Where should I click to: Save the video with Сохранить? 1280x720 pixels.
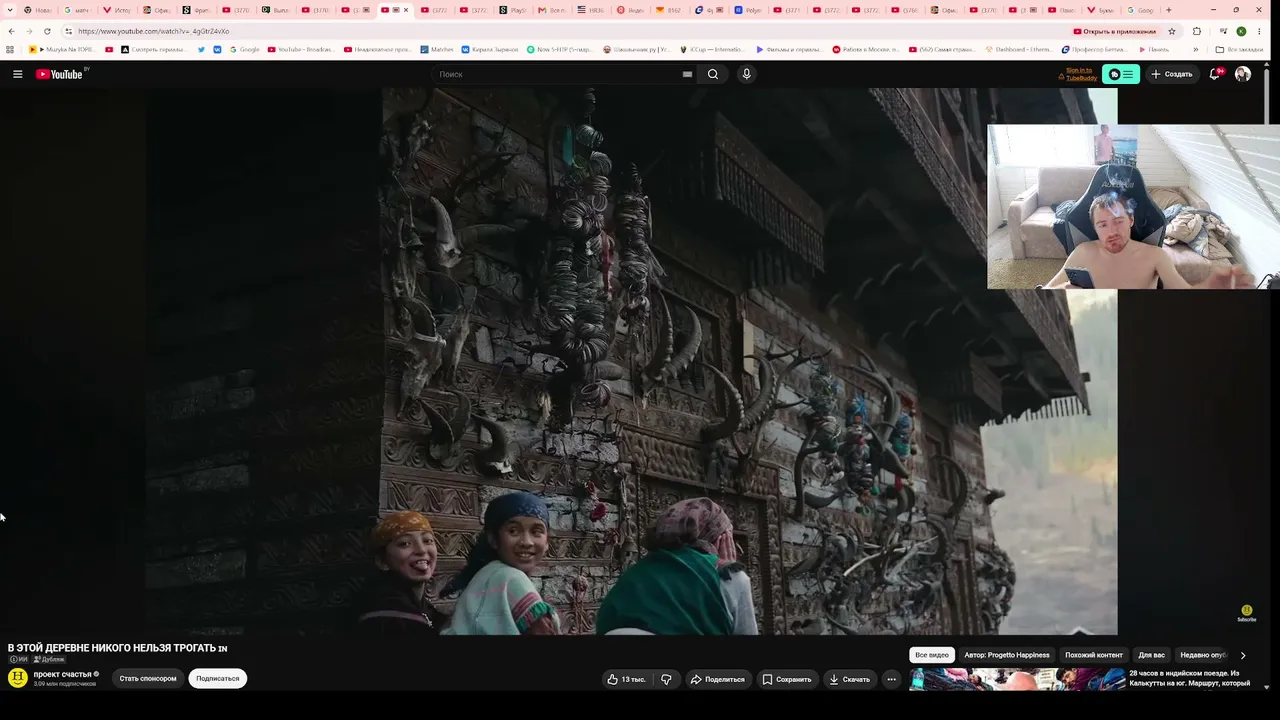(x=787, y=679)
